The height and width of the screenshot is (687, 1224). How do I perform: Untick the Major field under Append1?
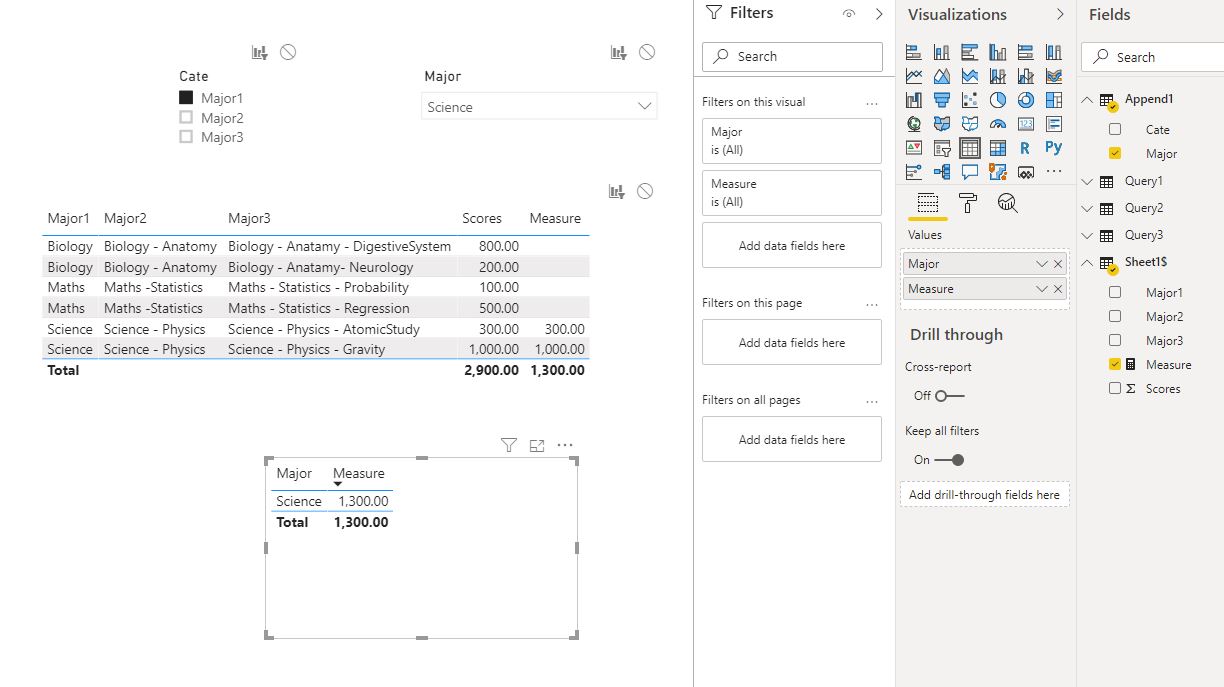(1115, 154)
